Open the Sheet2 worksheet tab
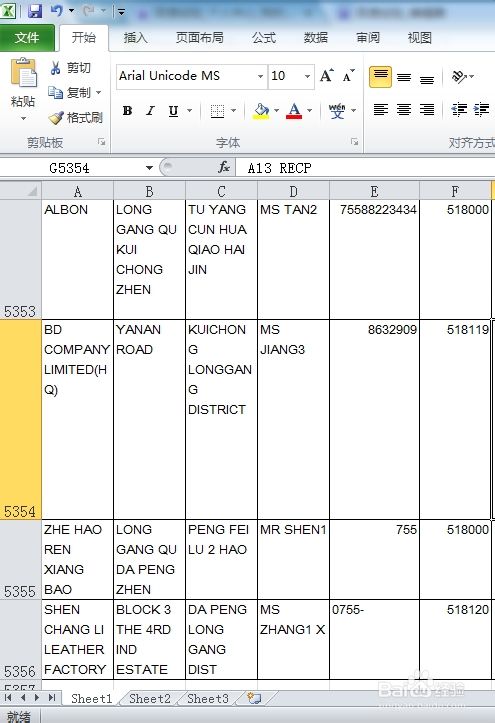The image size is (495, 723). [150, 699]
